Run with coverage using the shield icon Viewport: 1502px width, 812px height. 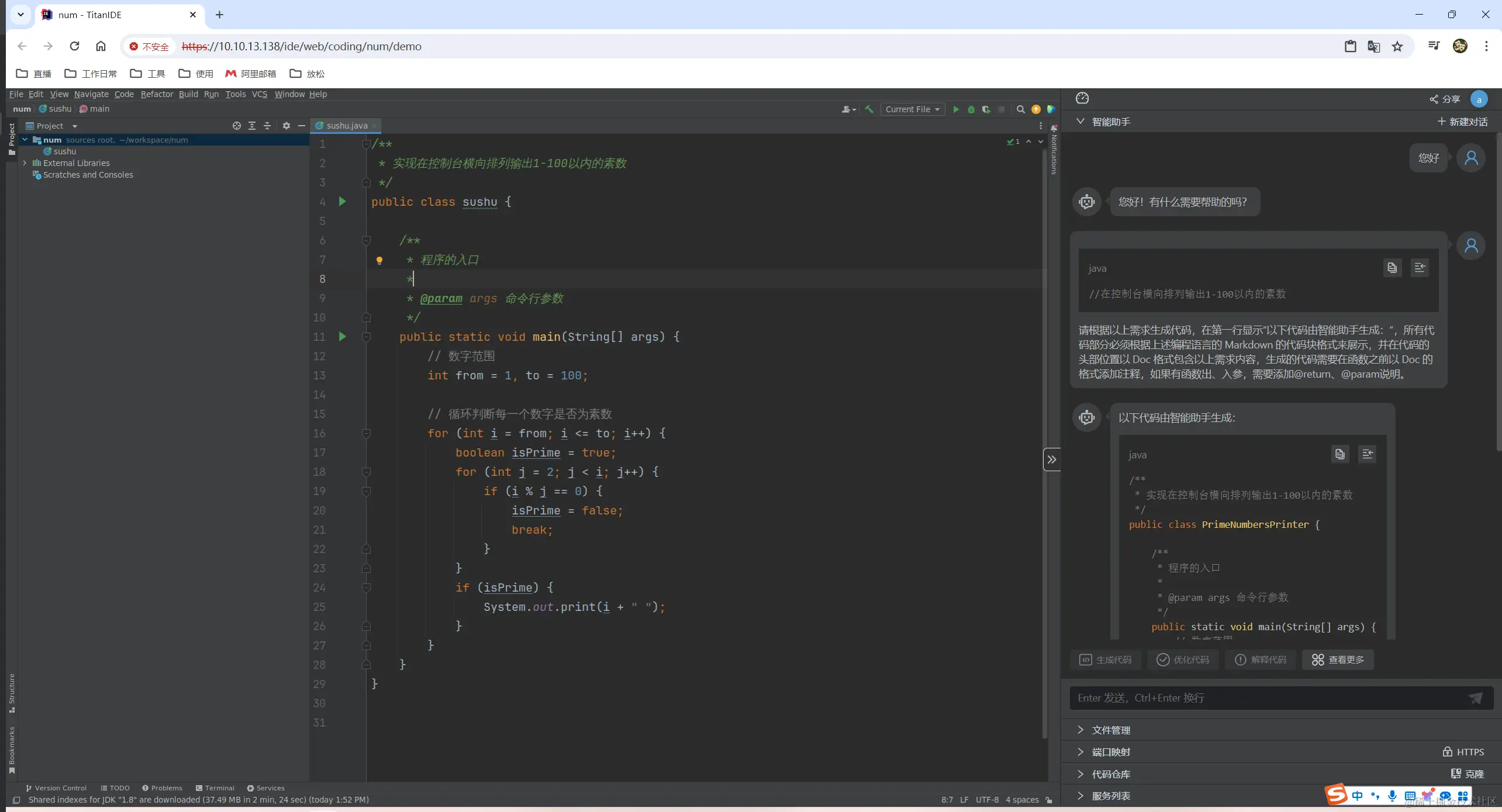986,109
